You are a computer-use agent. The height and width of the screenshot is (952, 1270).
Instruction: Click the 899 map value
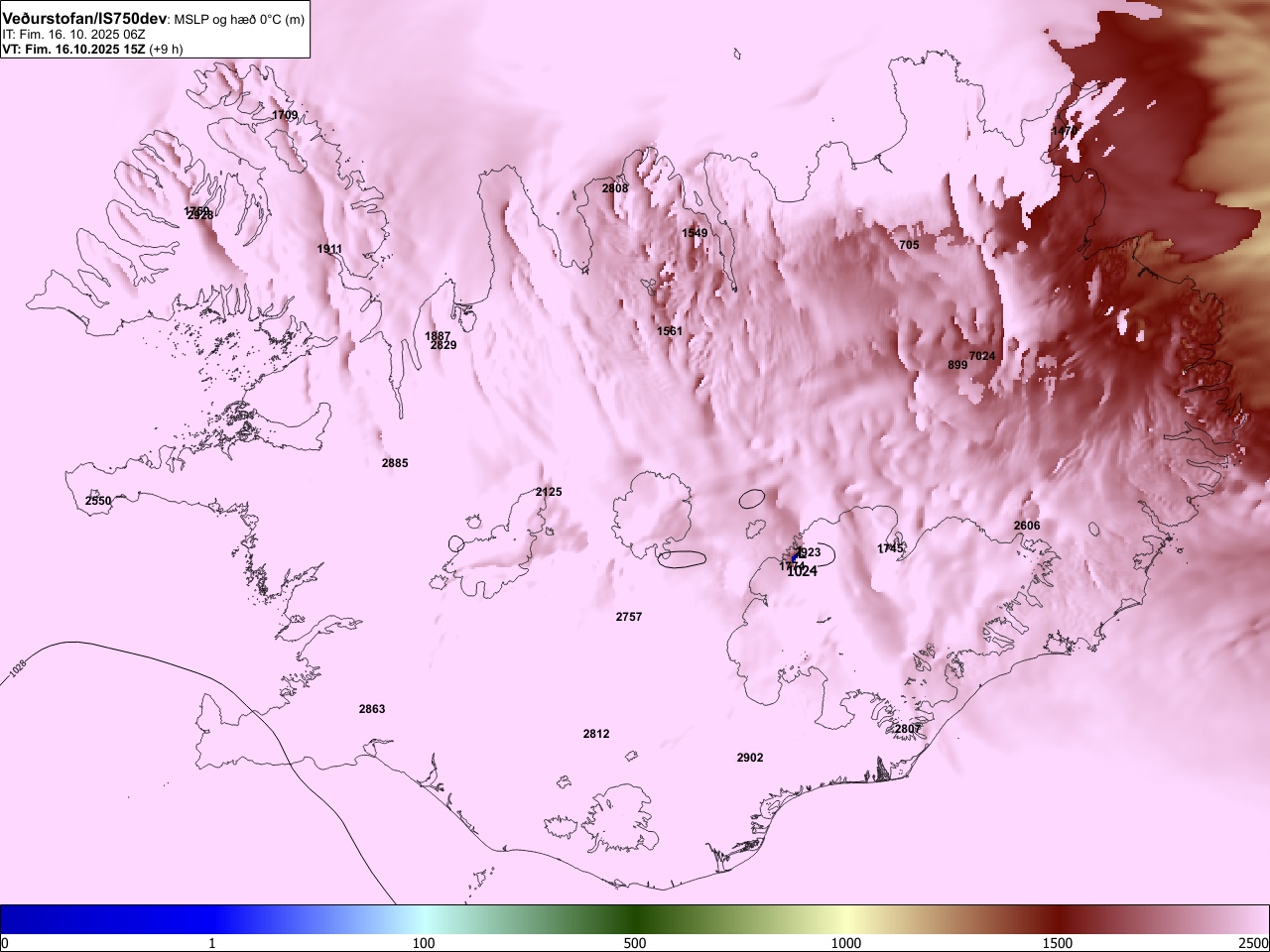(957, 365)
